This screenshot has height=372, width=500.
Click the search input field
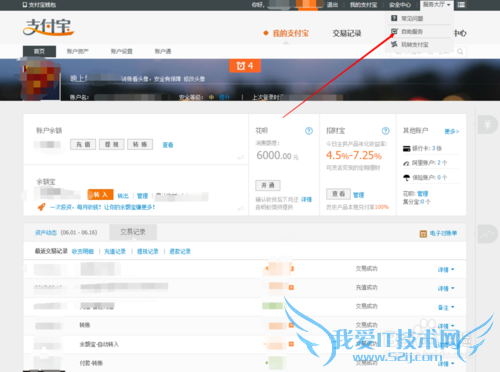tap(423, 52)
